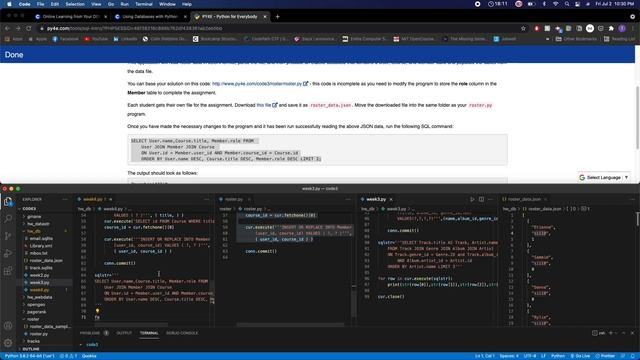Switch to Using Databases with Python tab
Screen dimensions: 640x360
point(150,17)
